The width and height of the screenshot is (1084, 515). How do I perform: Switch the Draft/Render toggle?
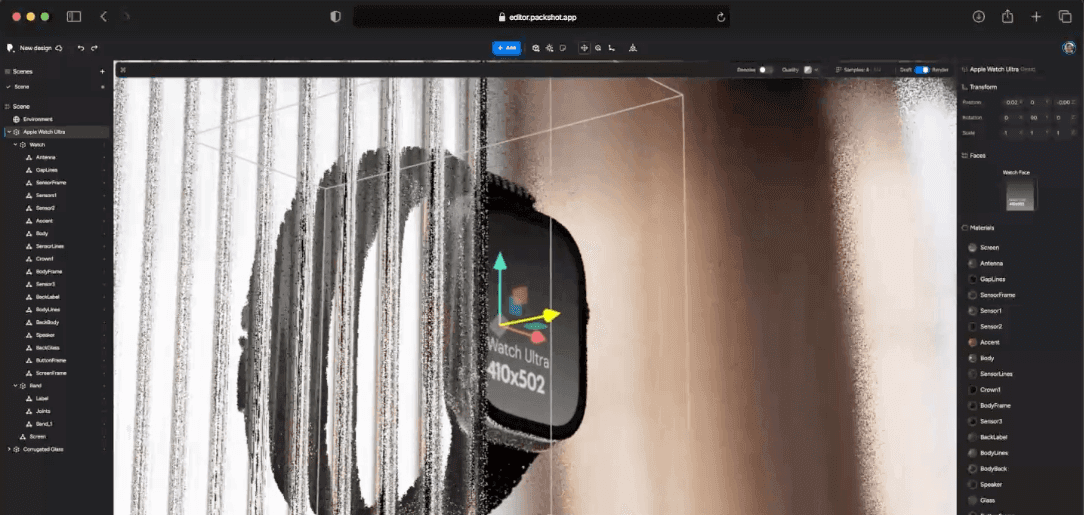click(x=921, y=70)
